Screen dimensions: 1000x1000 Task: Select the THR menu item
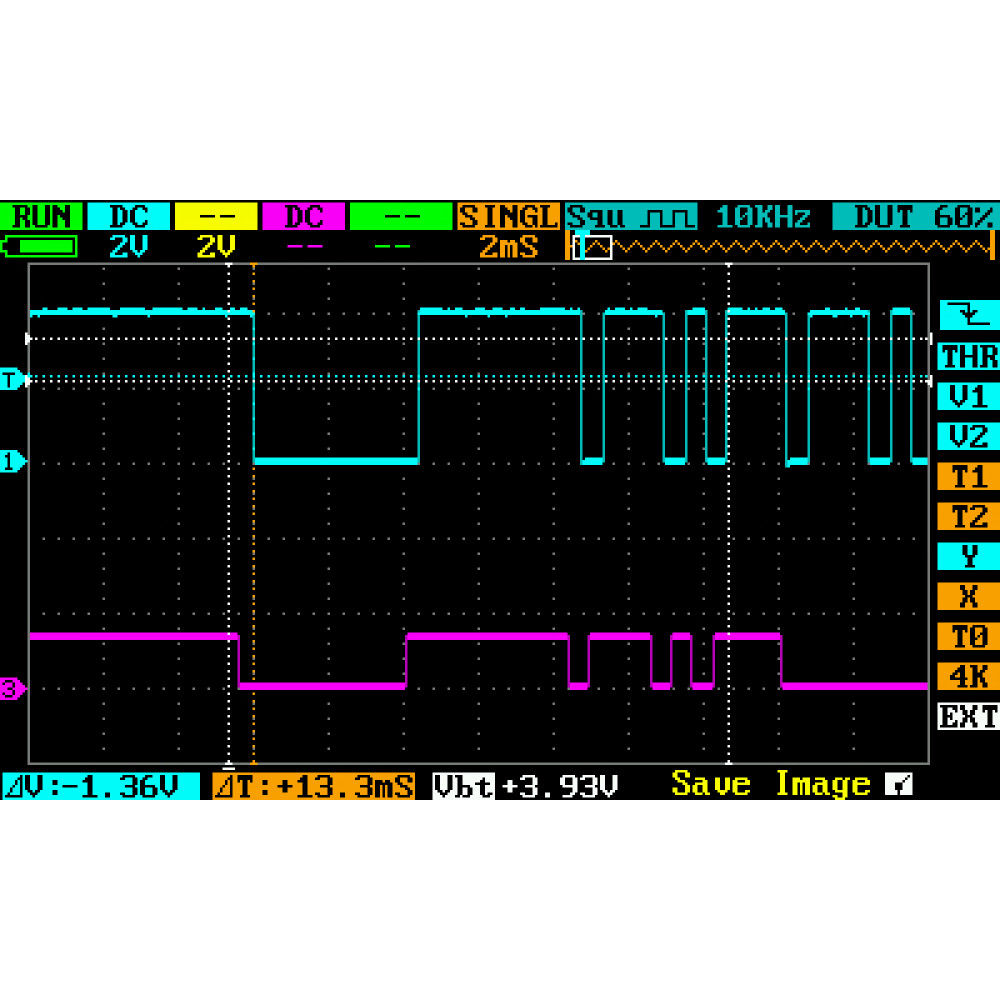968,357
